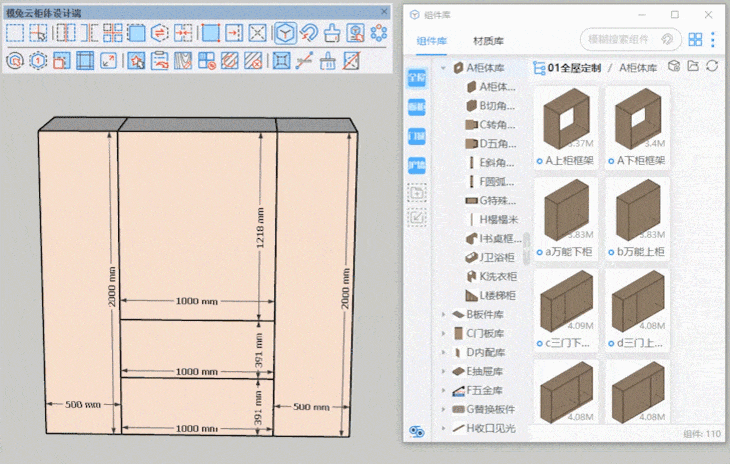Open the folder icon beside the breadcrumb

(693, 67)
